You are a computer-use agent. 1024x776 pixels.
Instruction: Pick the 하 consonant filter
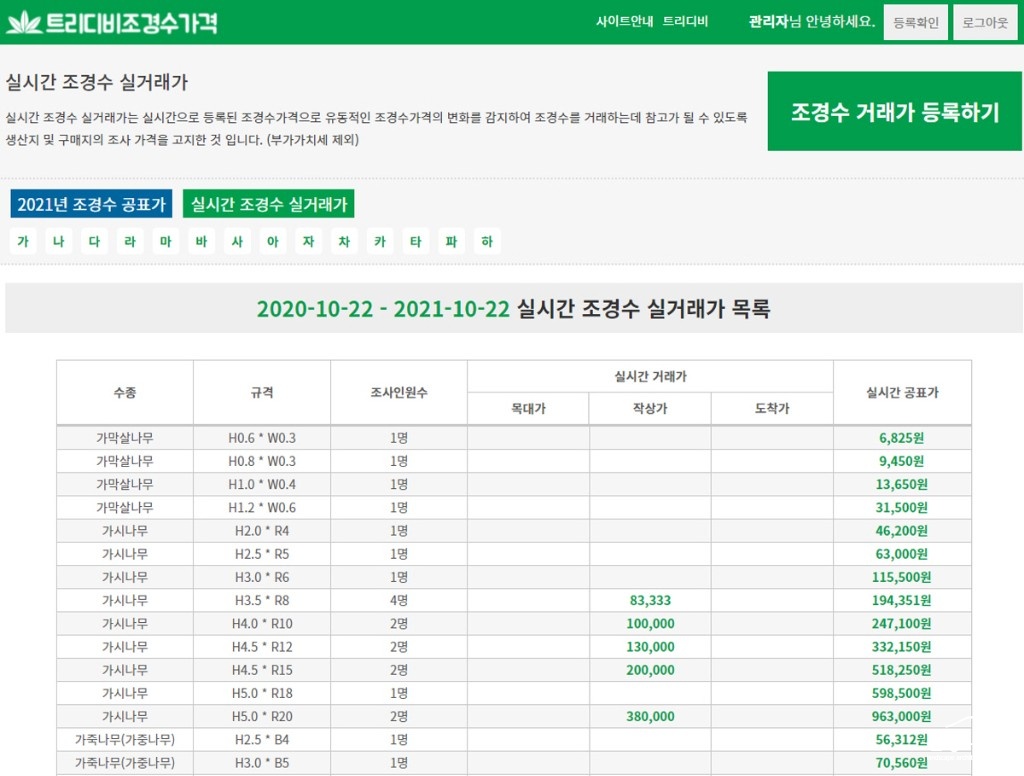487,242
